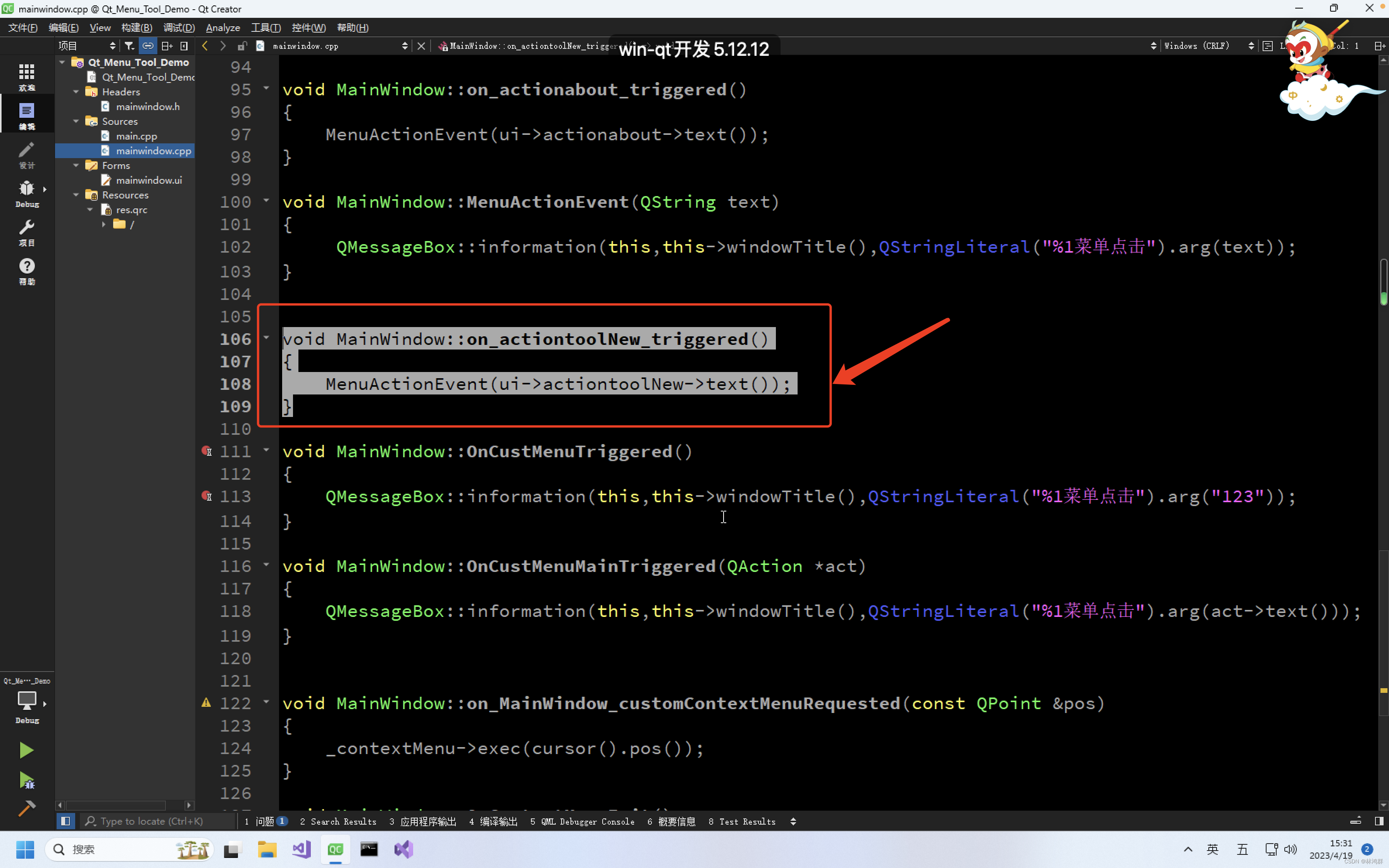Viewport: 1389px width, 868px height.
Task: Collapse the Sources folder
Action: [x=76, y=121]
